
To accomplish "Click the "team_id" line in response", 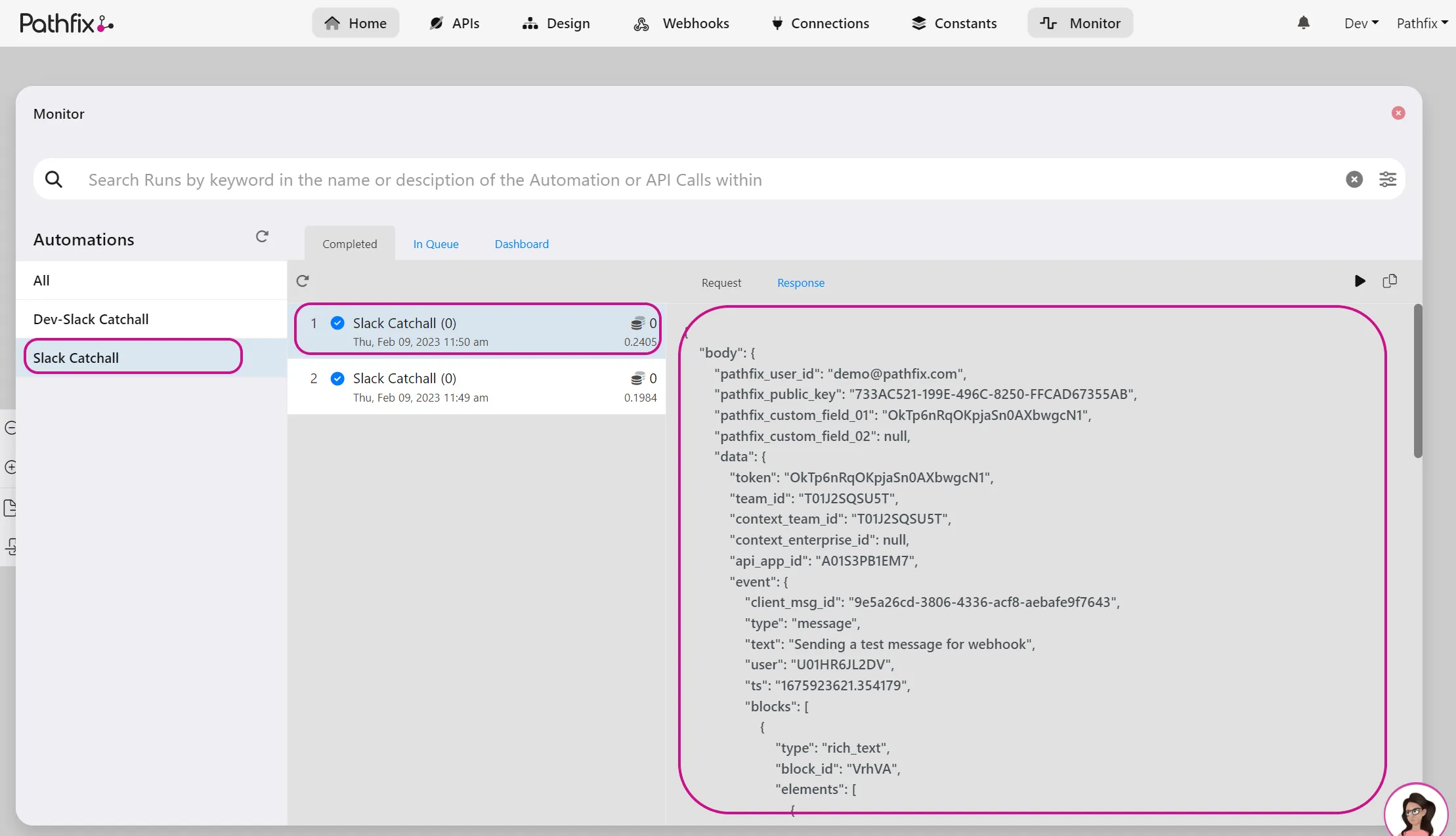I will pyautogui.click(x=814, y=498).
